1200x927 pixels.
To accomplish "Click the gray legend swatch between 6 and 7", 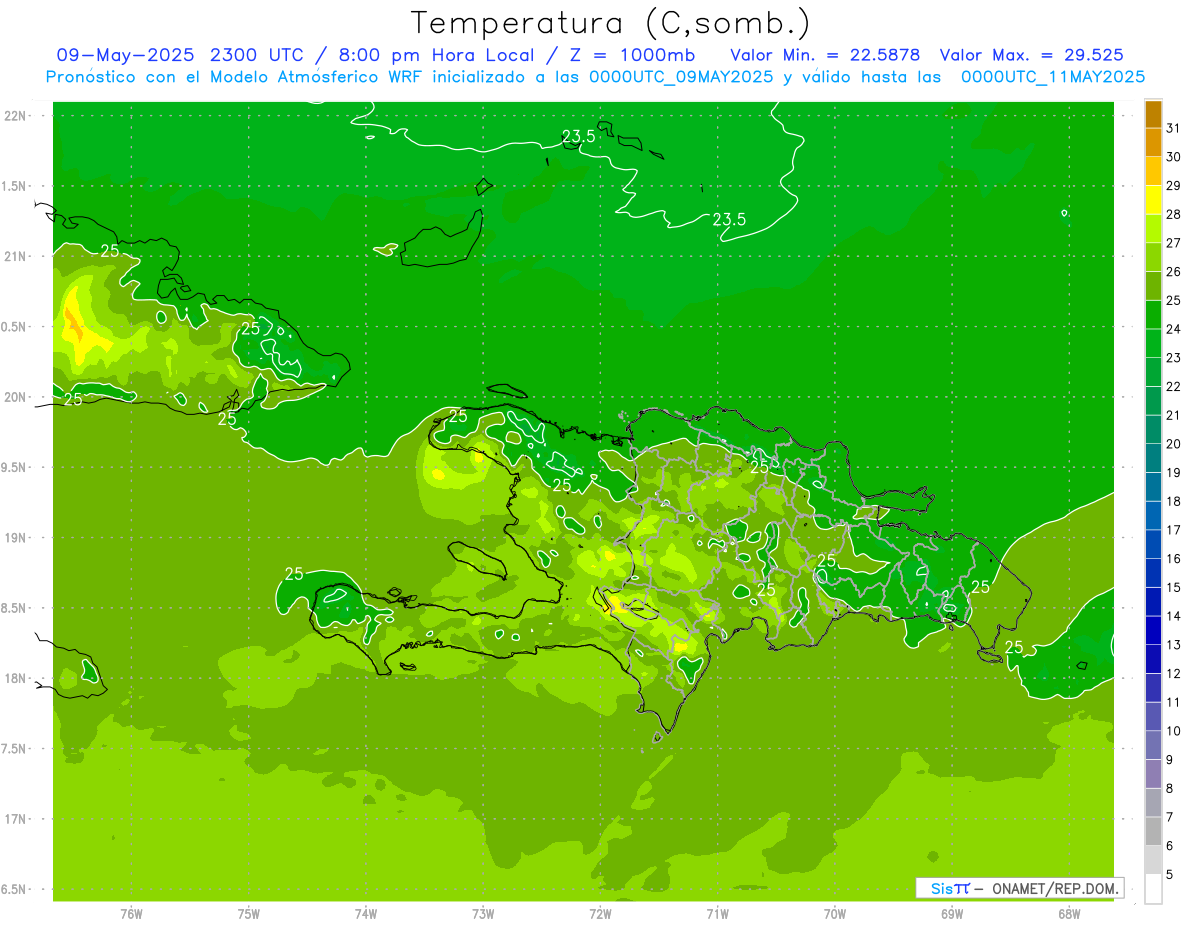I will coord(1153,831).
